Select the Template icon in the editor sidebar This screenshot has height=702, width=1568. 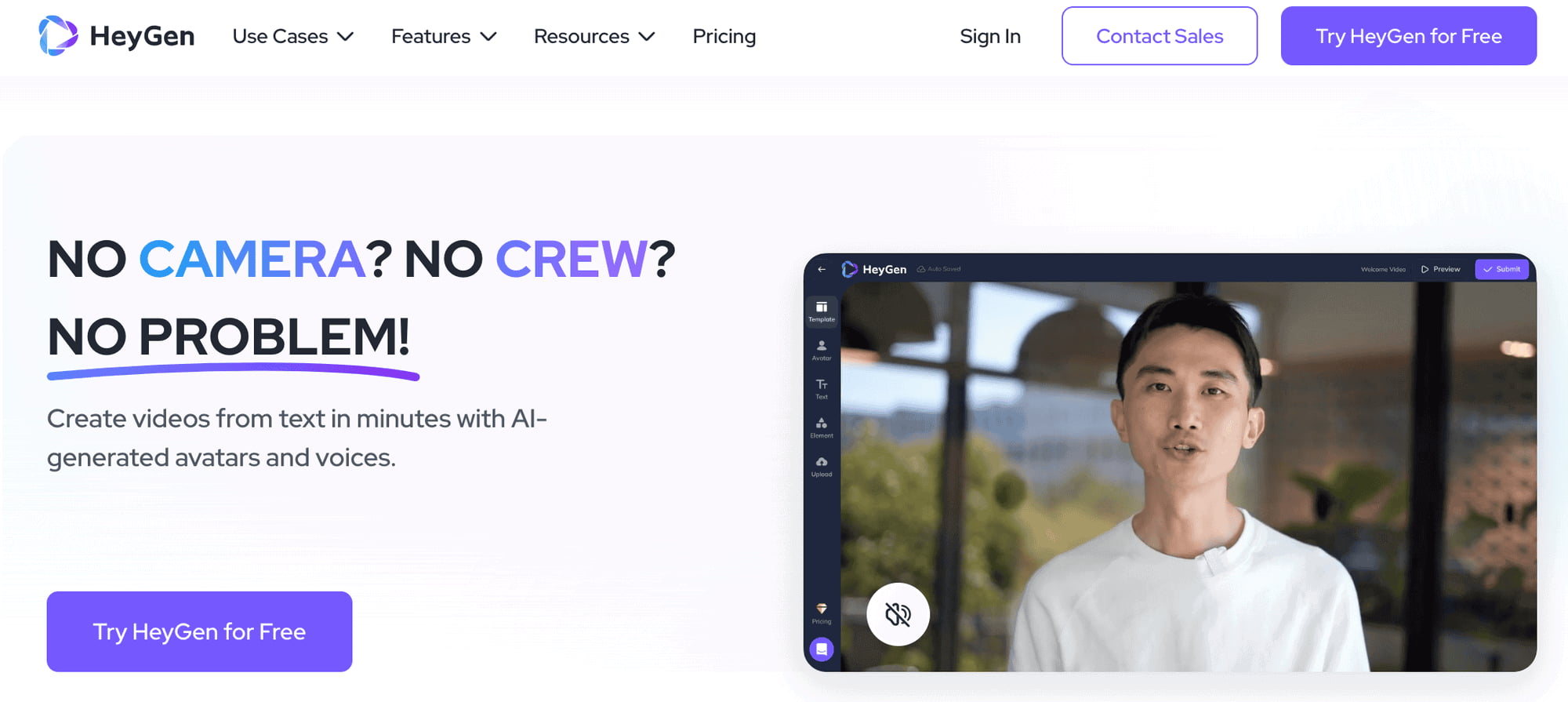point(822,311)
